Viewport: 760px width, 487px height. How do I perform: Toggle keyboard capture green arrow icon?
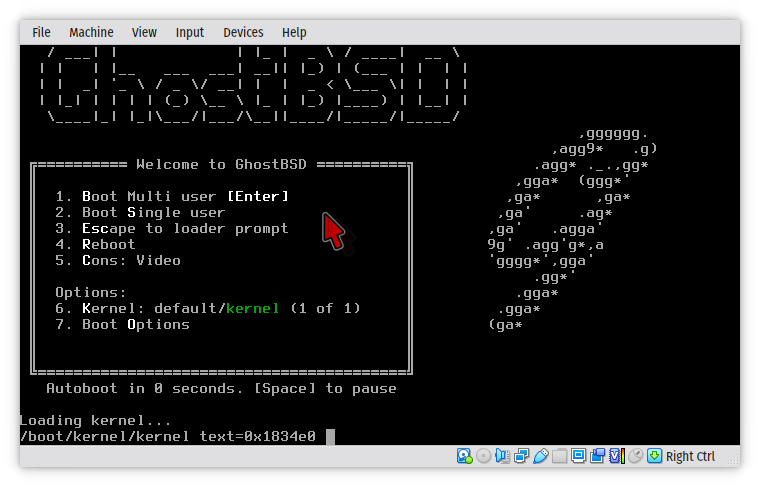coord(654,456)
